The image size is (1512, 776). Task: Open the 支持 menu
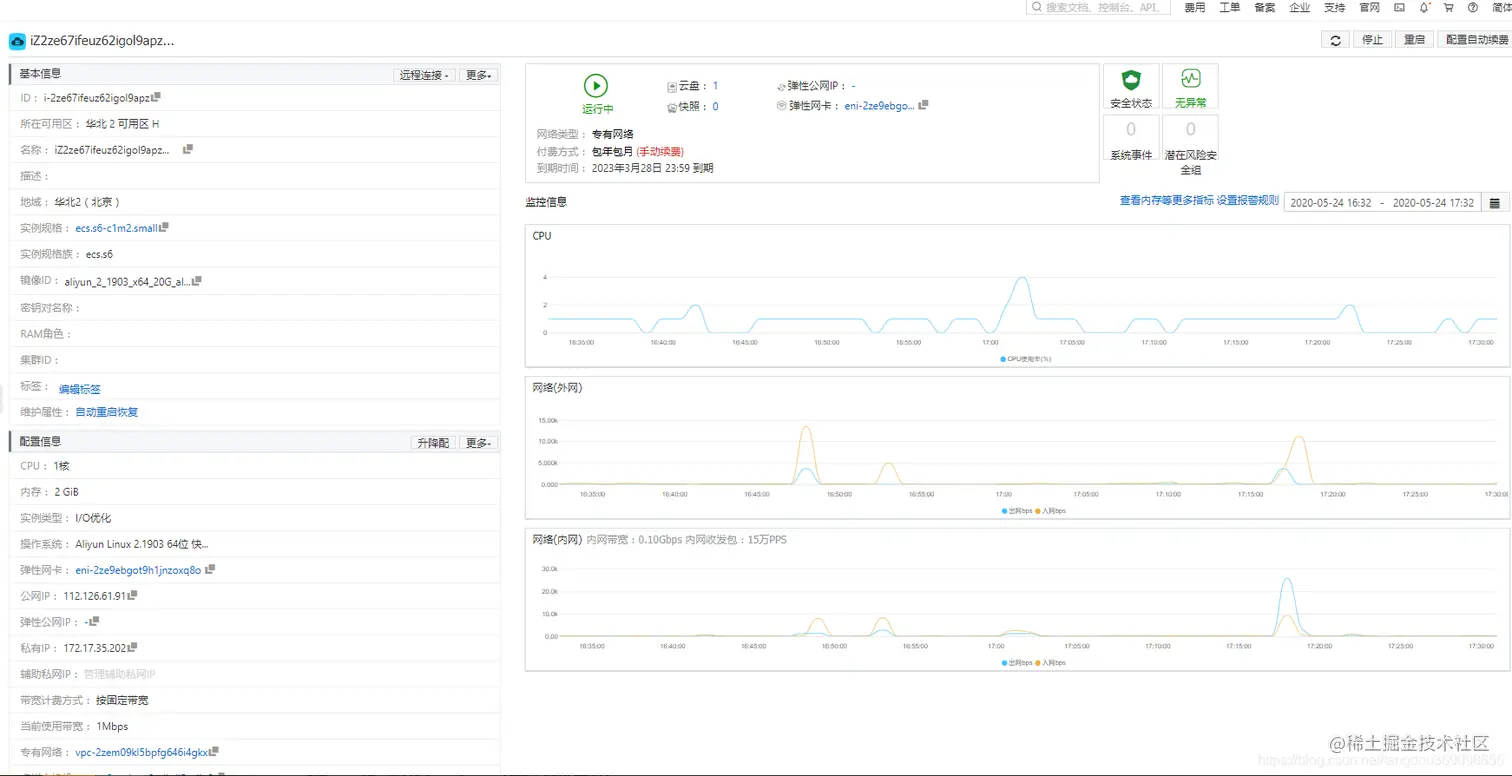[1334, 7]
